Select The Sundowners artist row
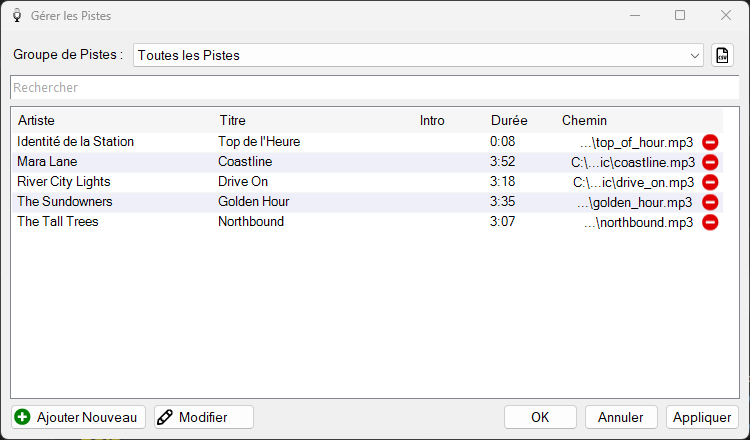This screenshot has height=440, width=750. tap(367, 202)
